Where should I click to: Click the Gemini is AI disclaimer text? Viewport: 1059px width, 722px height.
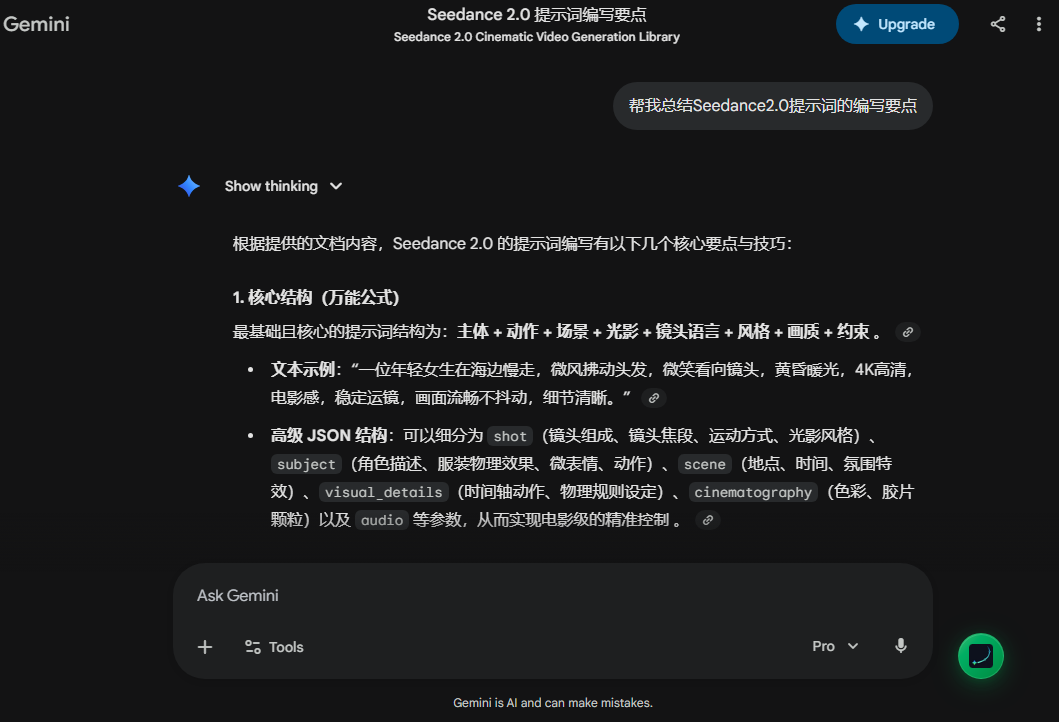[x=552, y=703]
